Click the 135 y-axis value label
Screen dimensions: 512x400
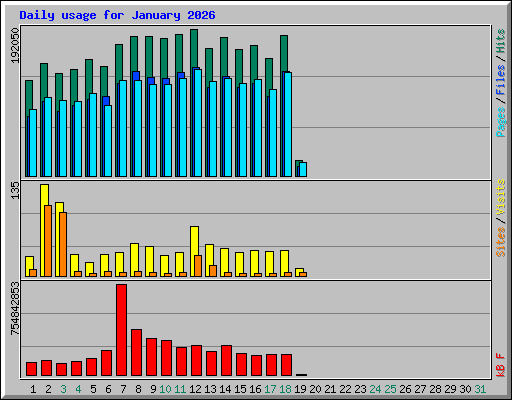[x=15, y=190]
